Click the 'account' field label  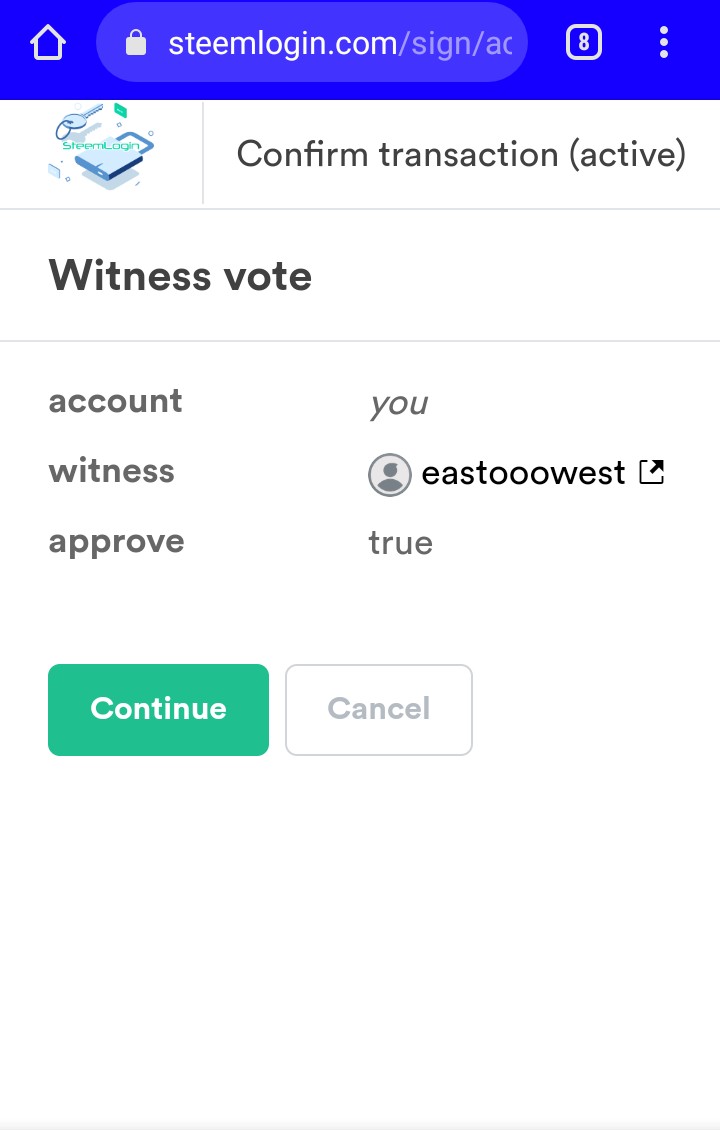[x=115, y=401]
